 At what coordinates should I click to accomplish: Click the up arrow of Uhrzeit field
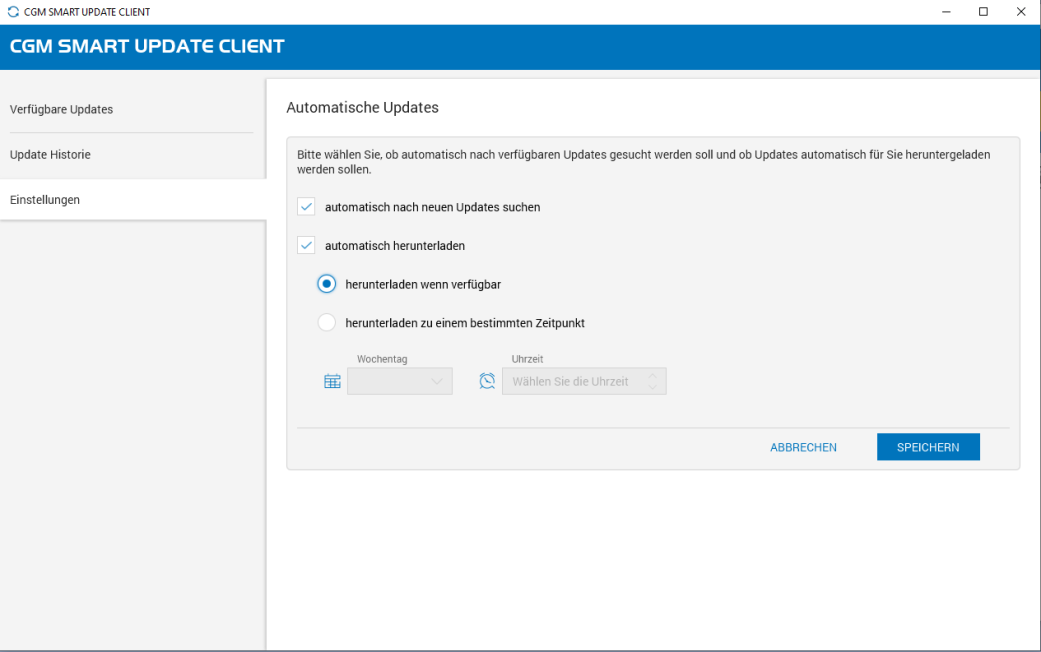coord(653,375)
